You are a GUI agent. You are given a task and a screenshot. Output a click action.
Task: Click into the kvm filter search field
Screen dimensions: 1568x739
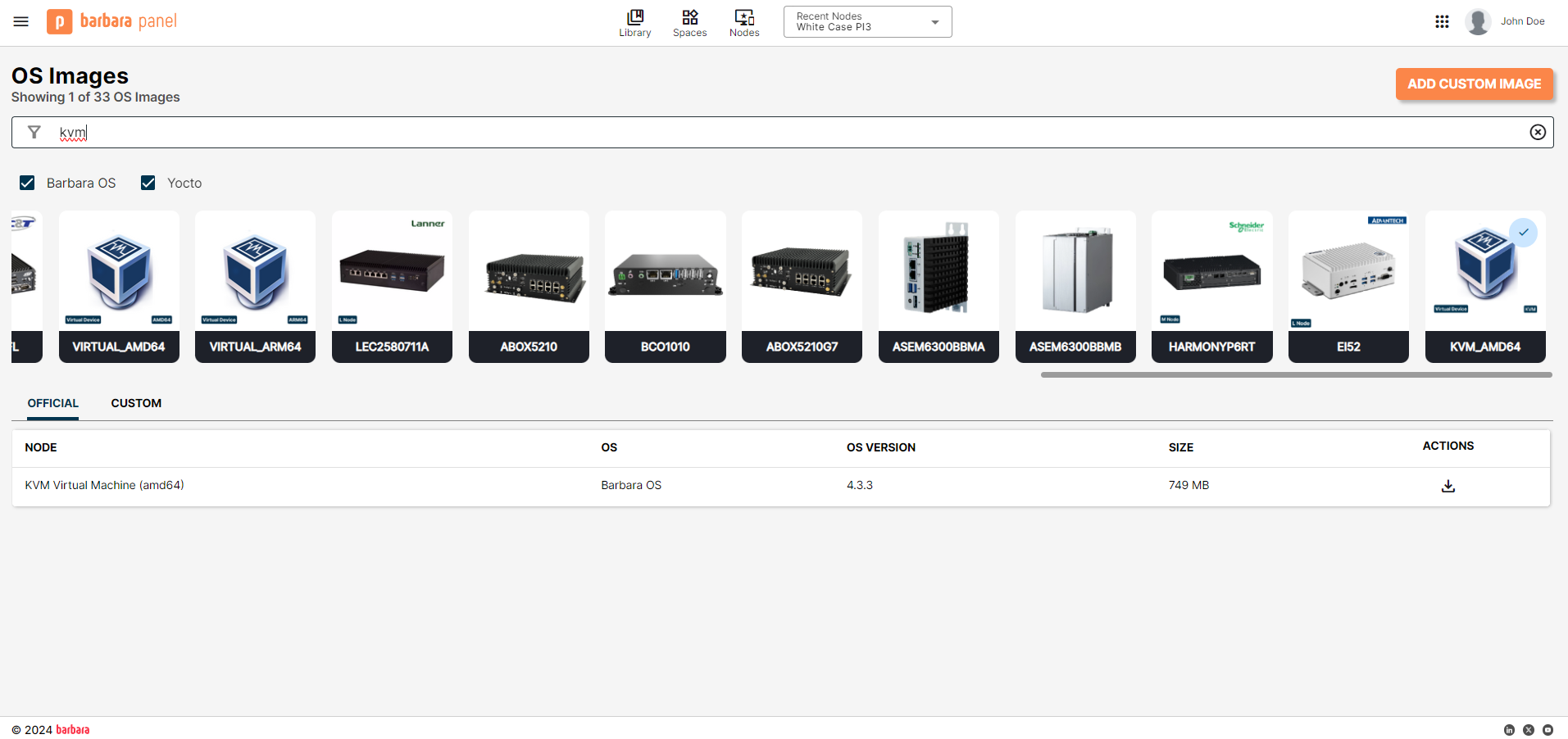click(x=738, y=133)
